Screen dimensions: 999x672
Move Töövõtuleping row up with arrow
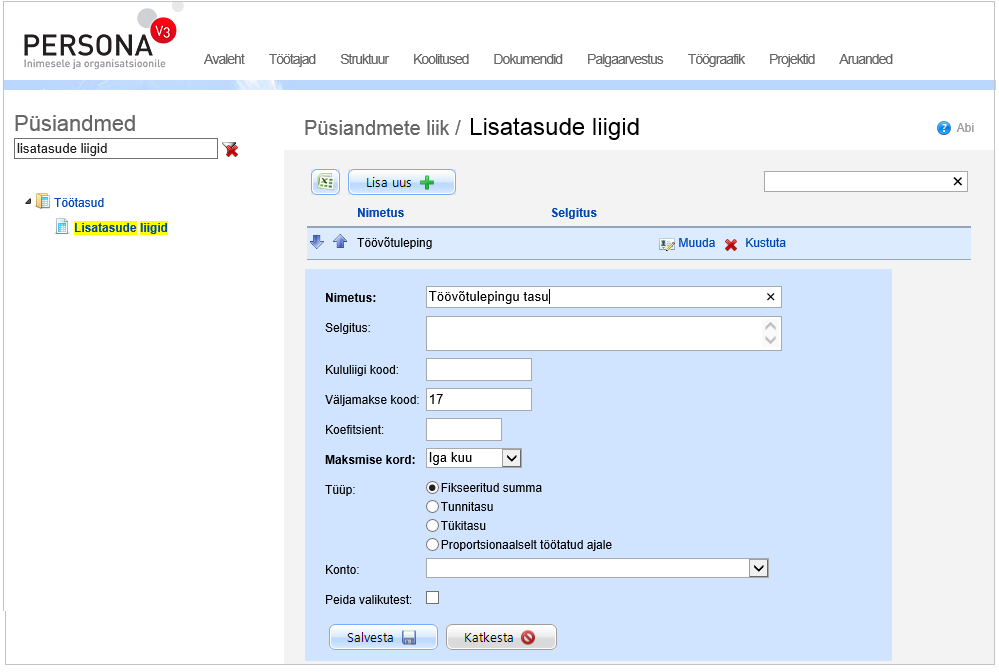339,242
